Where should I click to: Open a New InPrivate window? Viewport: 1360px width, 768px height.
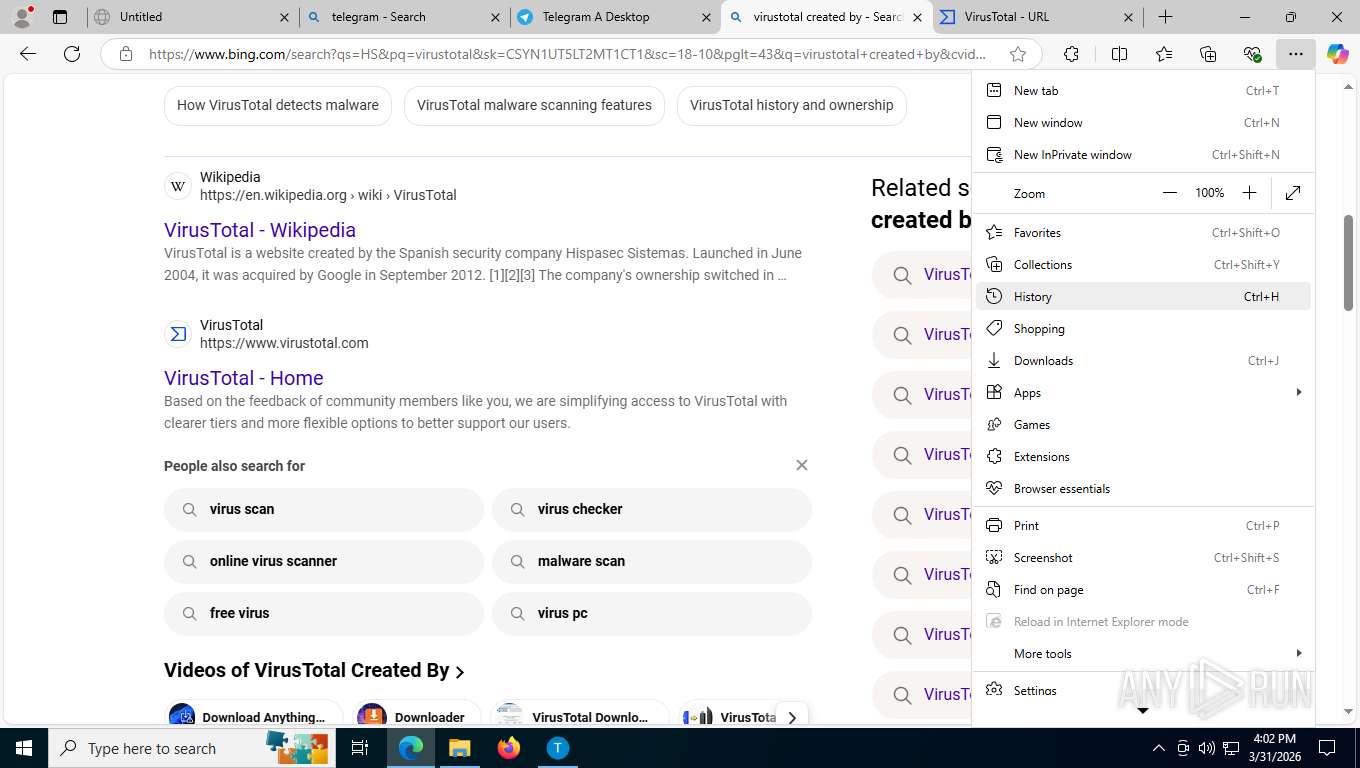coord(1143,155)
